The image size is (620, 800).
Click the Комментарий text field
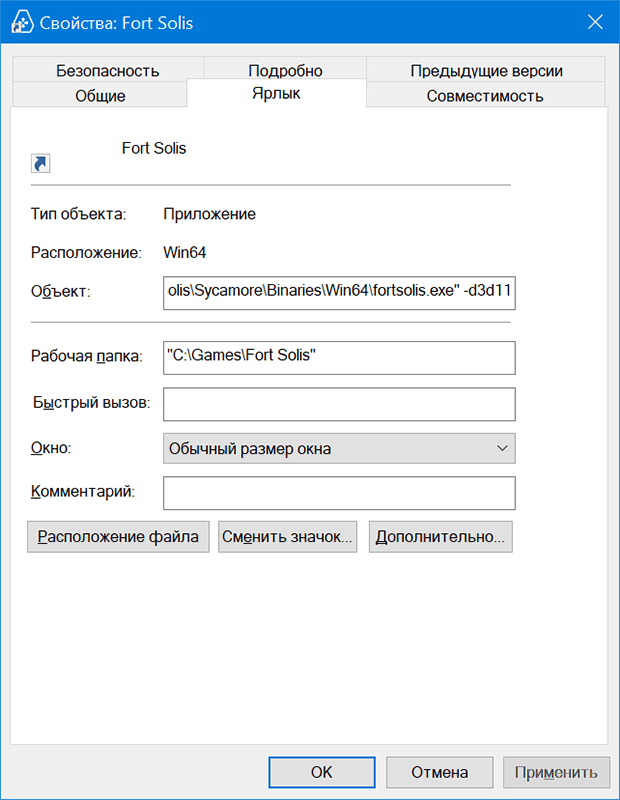coord(339,493)
